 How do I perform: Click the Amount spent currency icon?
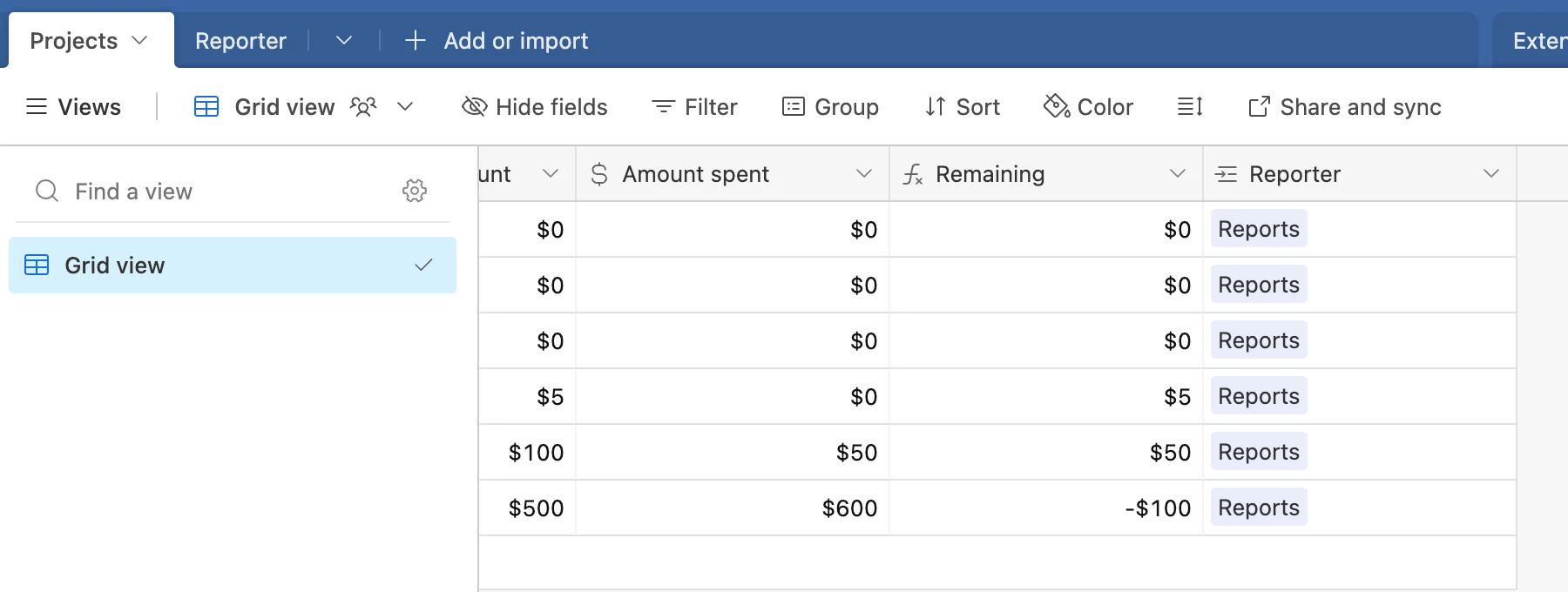point(599,175)
